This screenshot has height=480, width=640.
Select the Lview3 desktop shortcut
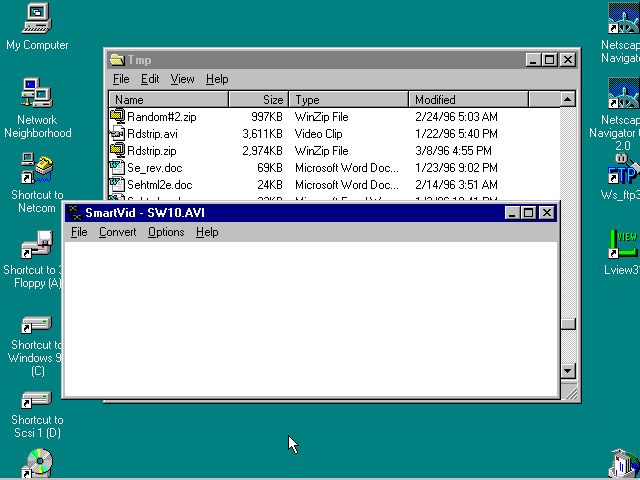pos(623,244)
